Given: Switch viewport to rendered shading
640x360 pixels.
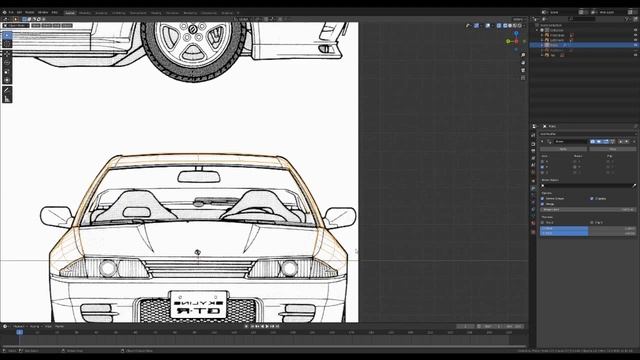Looking at the screenshot, I should [520, 25].
